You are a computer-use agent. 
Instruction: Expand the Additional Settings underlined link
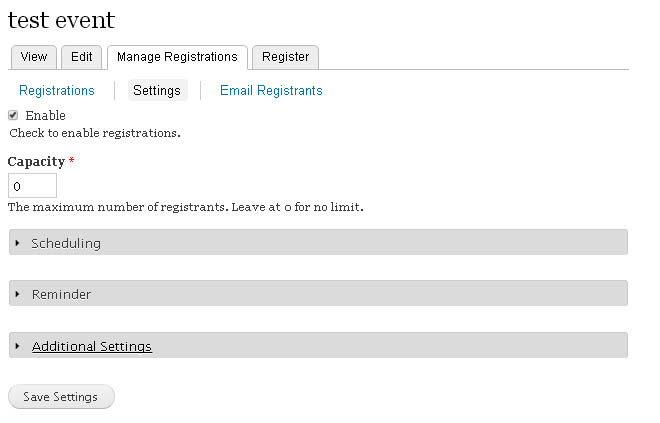(x=92, y=346)
